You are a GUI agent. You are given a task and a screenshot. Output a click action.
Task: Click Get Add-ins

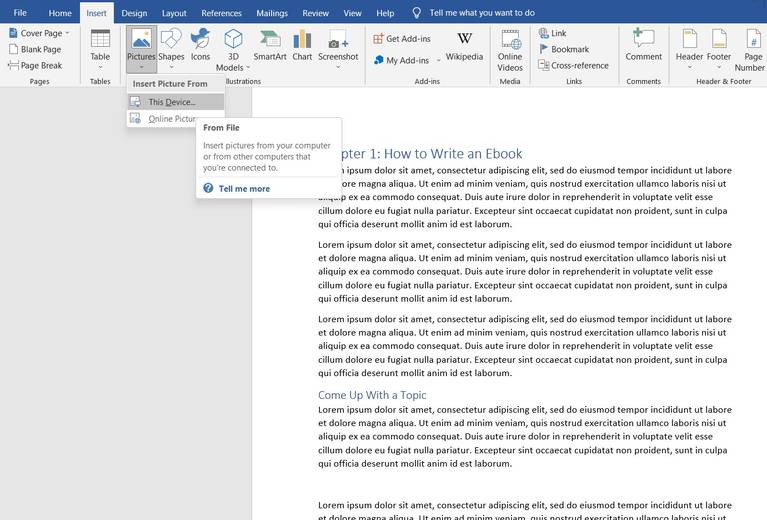[x=402, y=39]
